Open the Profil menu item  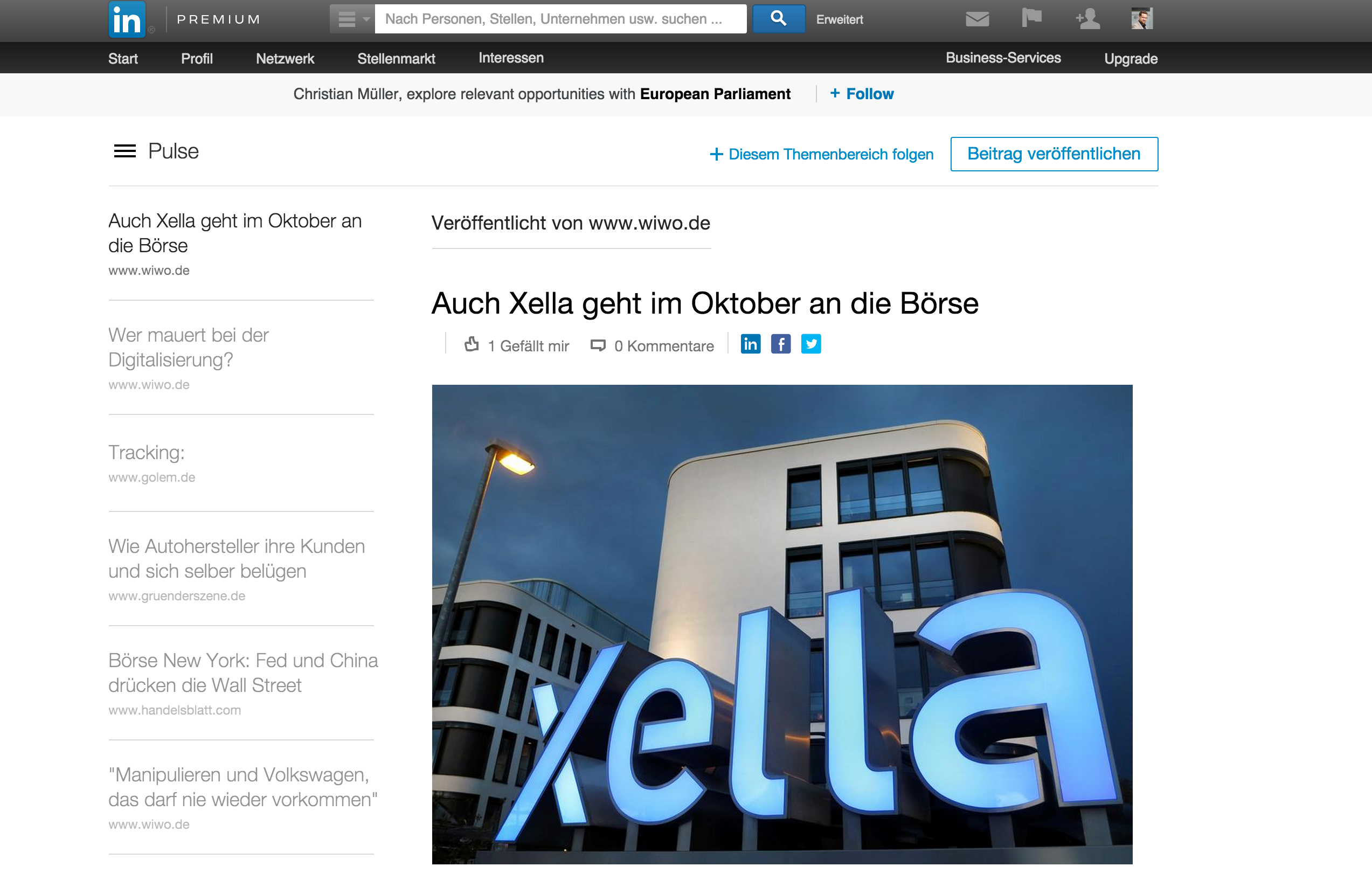(x=197, y=59)
